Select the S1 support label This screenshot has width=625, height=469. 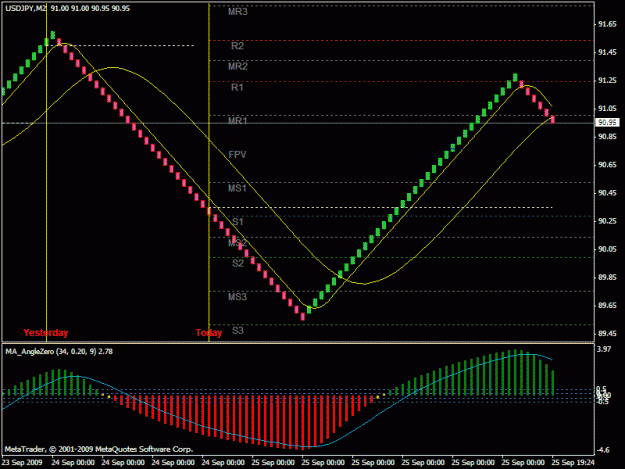coord(238,222)
